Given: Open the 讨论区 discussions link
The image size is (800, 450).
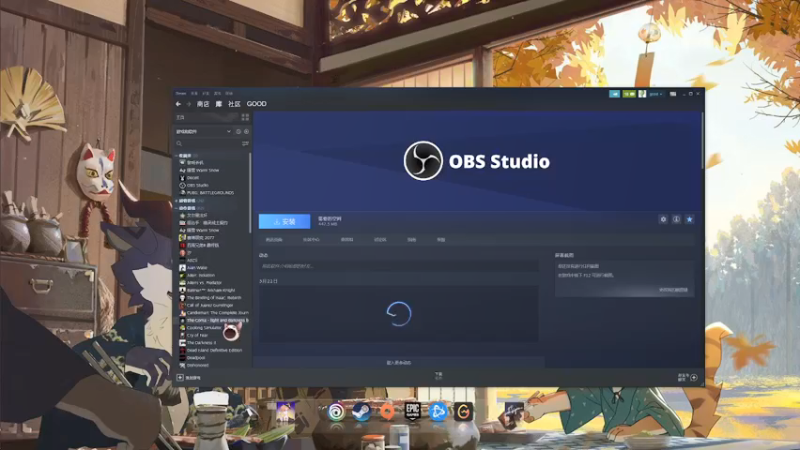Looking at the screenshot, I should [380, 240].
